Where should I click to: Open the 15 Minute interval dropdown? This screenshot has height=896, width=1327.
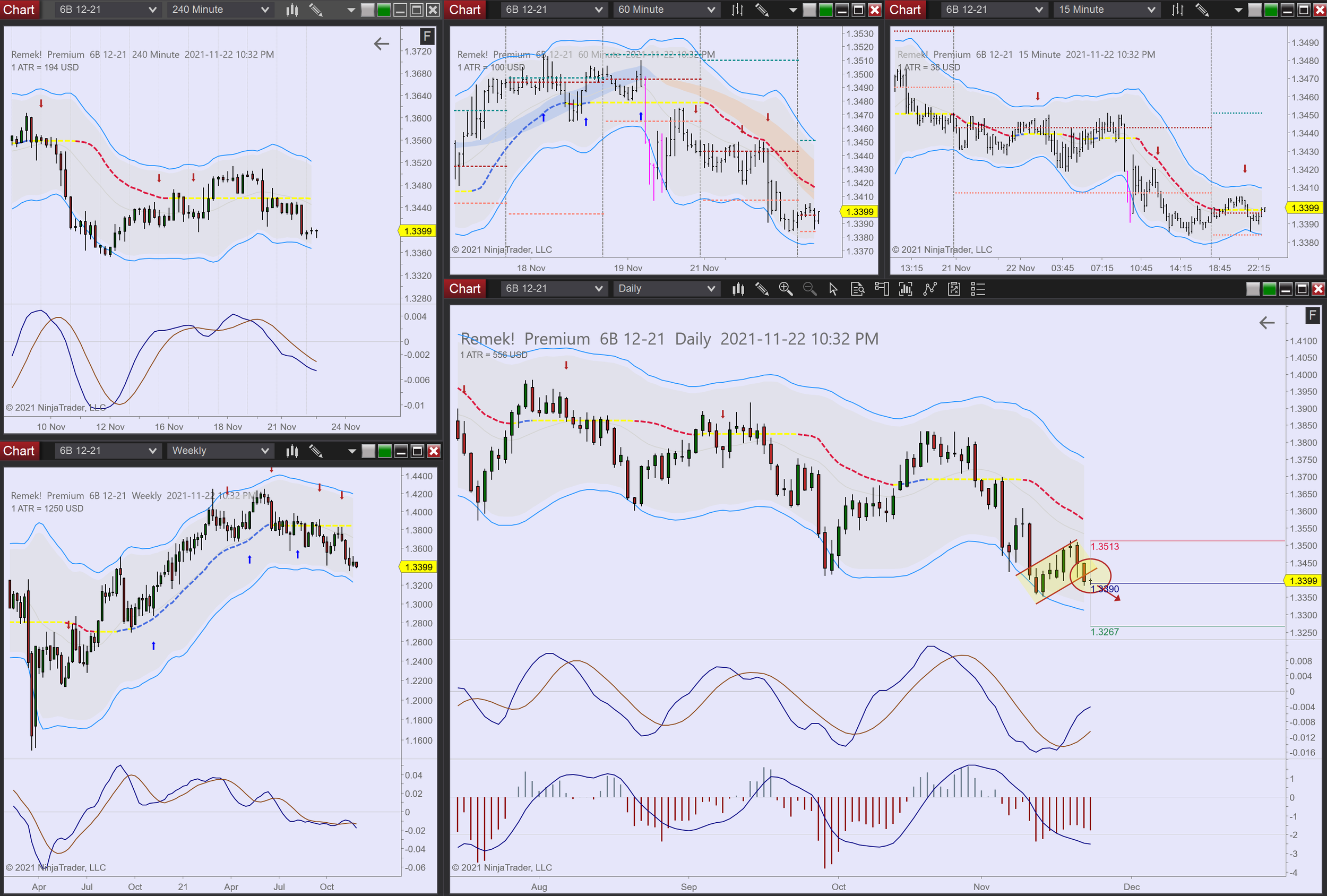tap(1107, 10)
